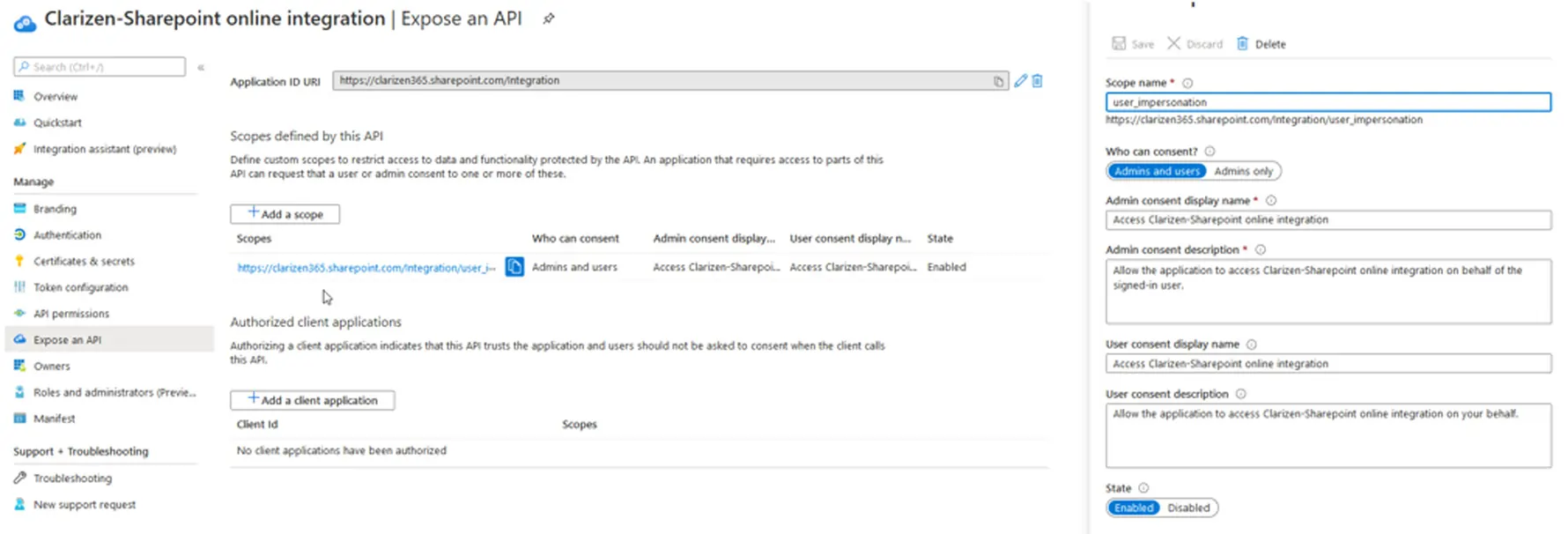Click the Scope name field
Viewport: 1568px width, 534px height.
[1328, 102]
